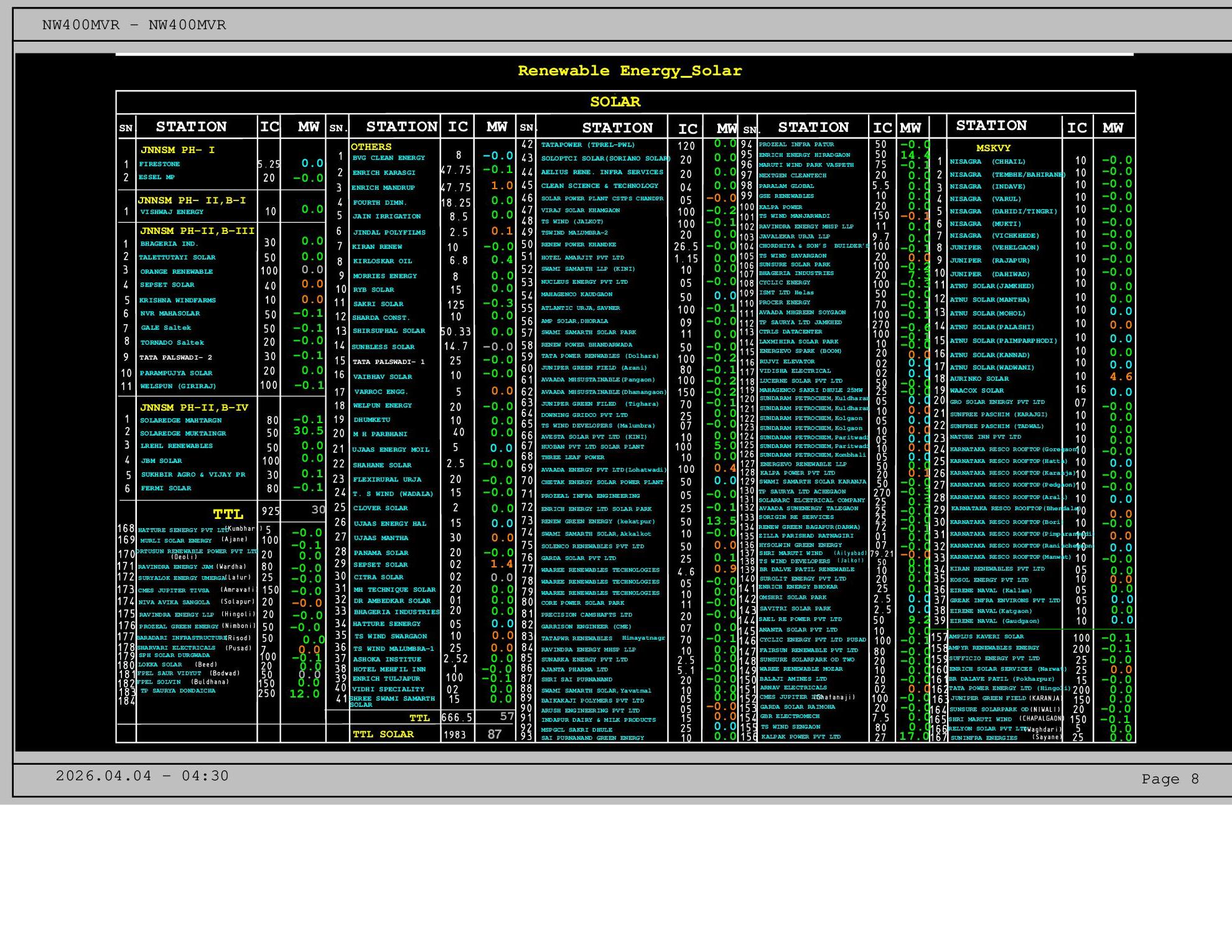Click the TTL SOLAR label

(x=383, y=734)
